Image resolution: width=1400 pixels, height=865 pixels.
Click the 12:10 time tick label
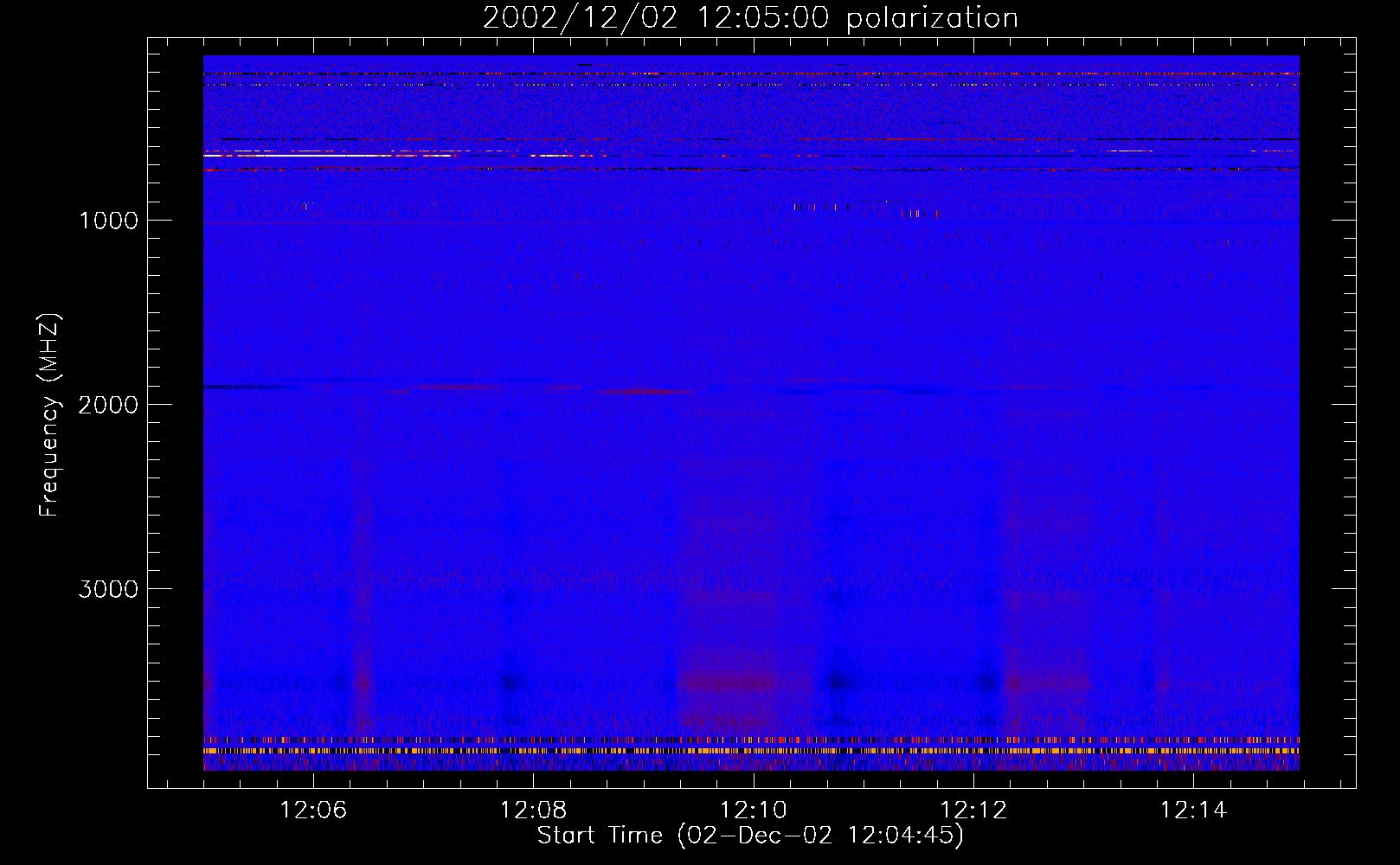point(754,811)
